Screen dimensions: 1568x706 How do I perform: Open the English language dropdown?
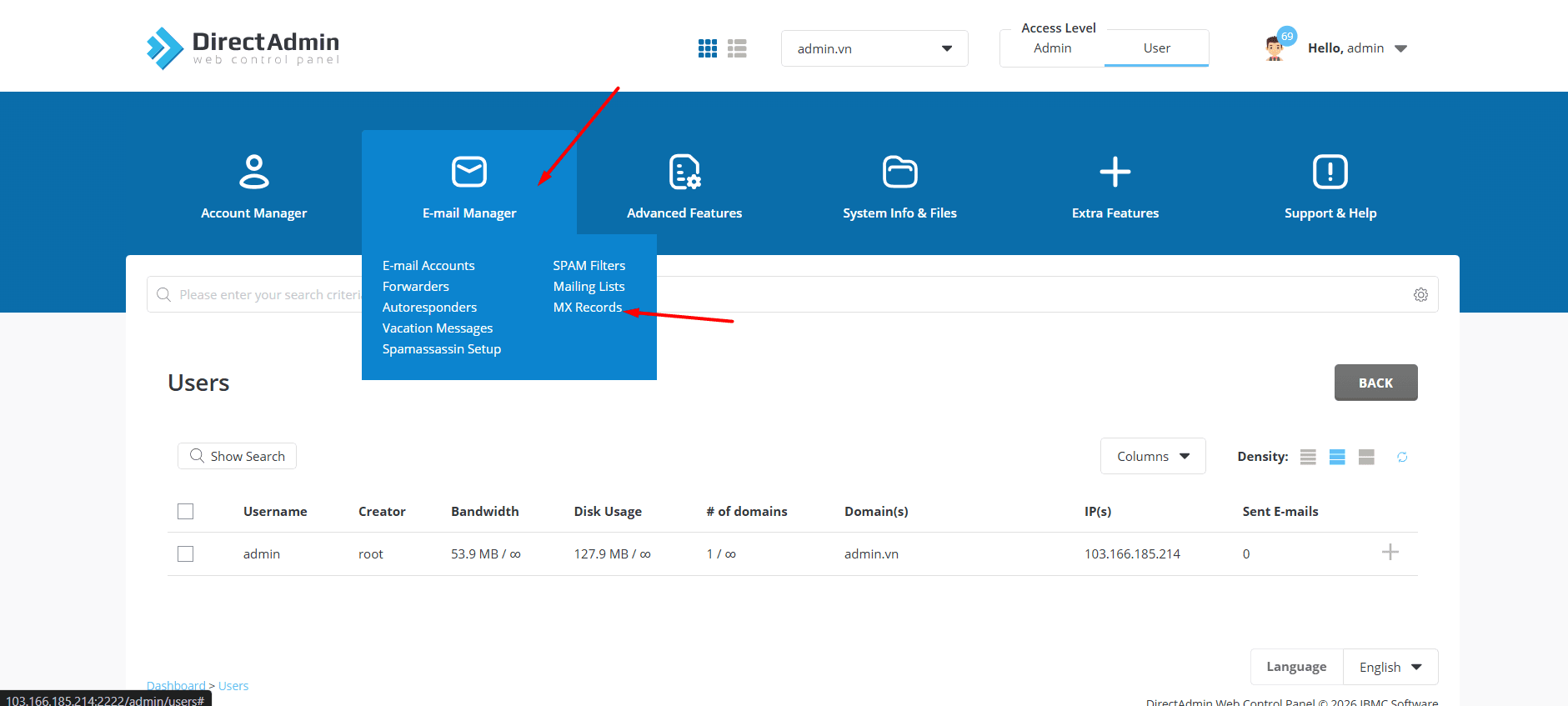1390,667
